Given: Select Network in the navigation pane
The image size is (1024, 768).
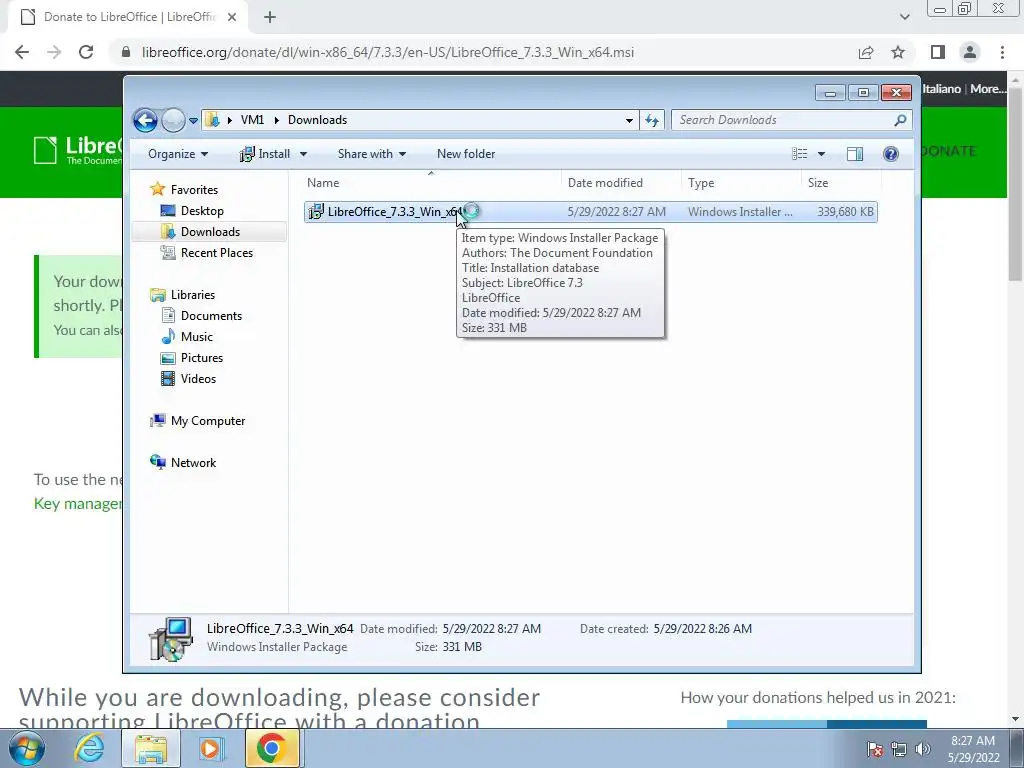Looking at the screenshot, I should point(193,463).
